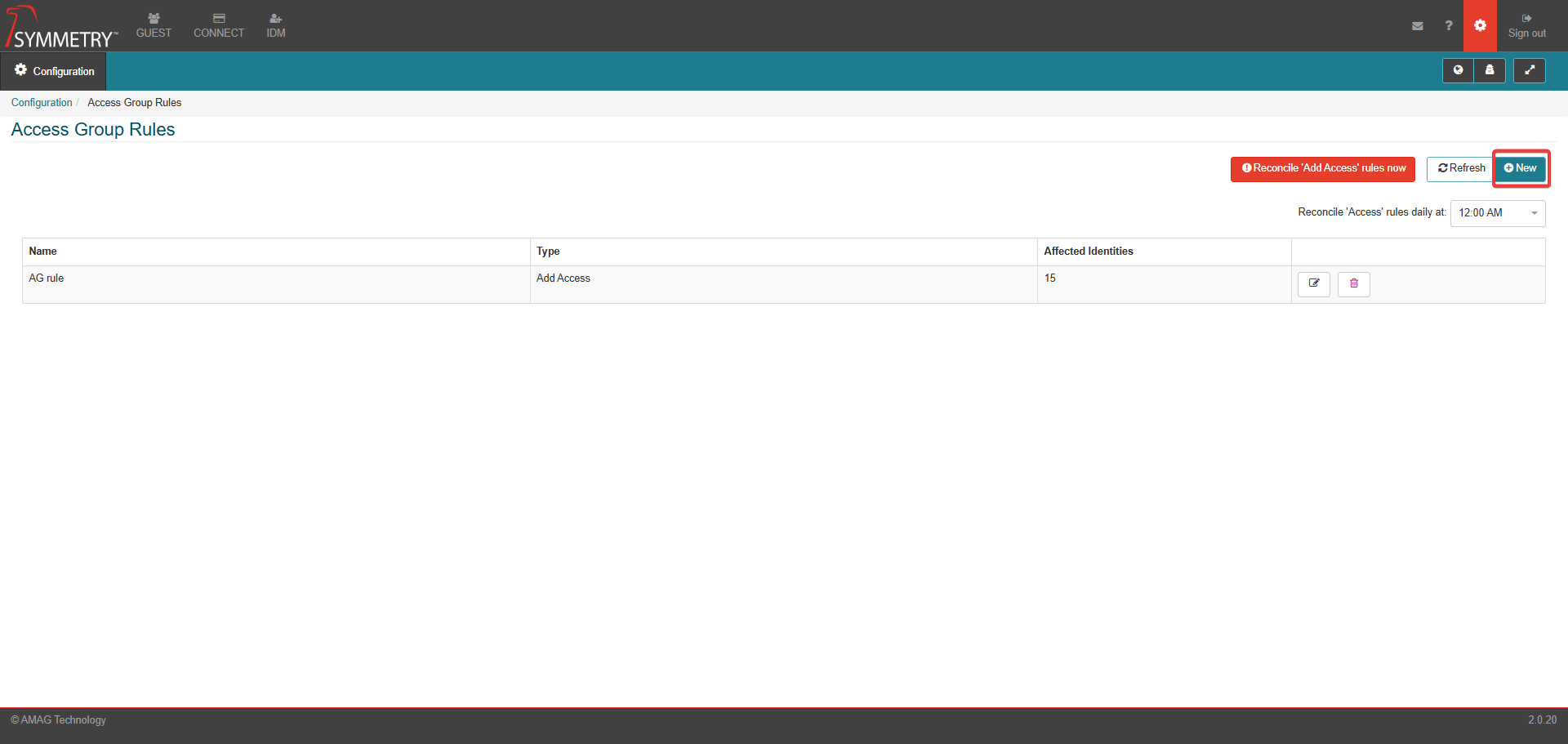Screen dimensions: 1568x744
Task: Open the CONNECT module menu
Action: (219, 26)
